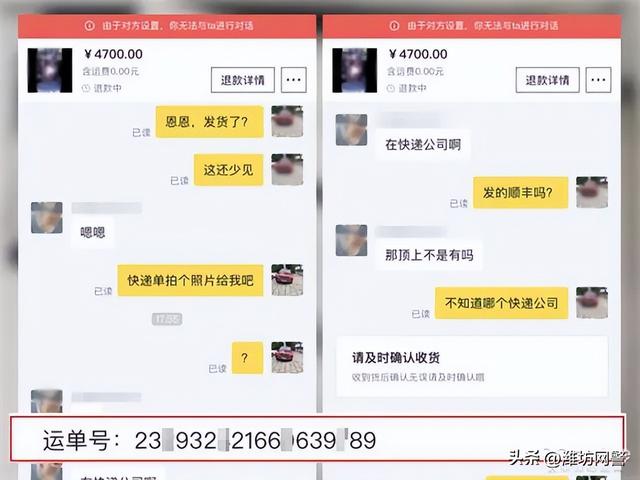640x480 pixels.
Task: Tap the avatar beside 这还少见 message
Action: pyautogui.click(x=287, y=169)
